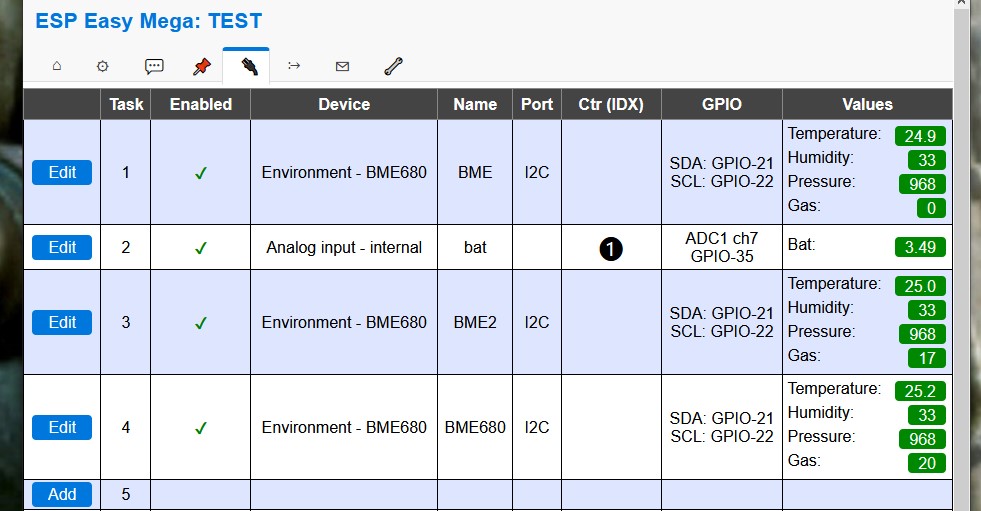Edit task 2 bat device
The width and height of the screenshot is (981, 511).
click(62, 248)
